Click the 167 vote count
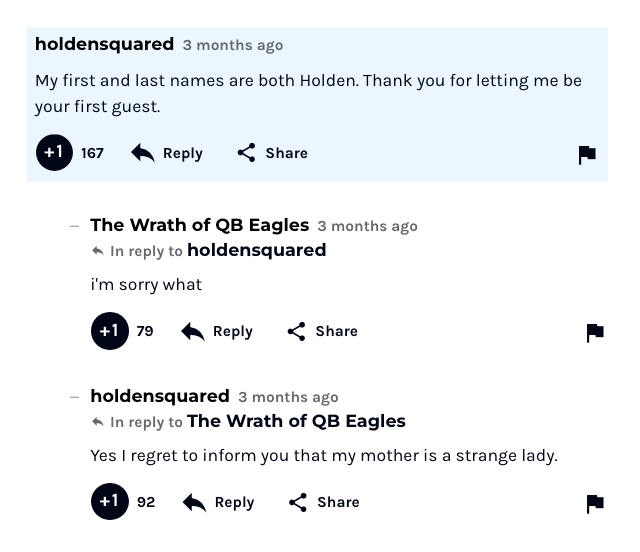The height and width of the screenshot is (552, 640). point(92,153)
